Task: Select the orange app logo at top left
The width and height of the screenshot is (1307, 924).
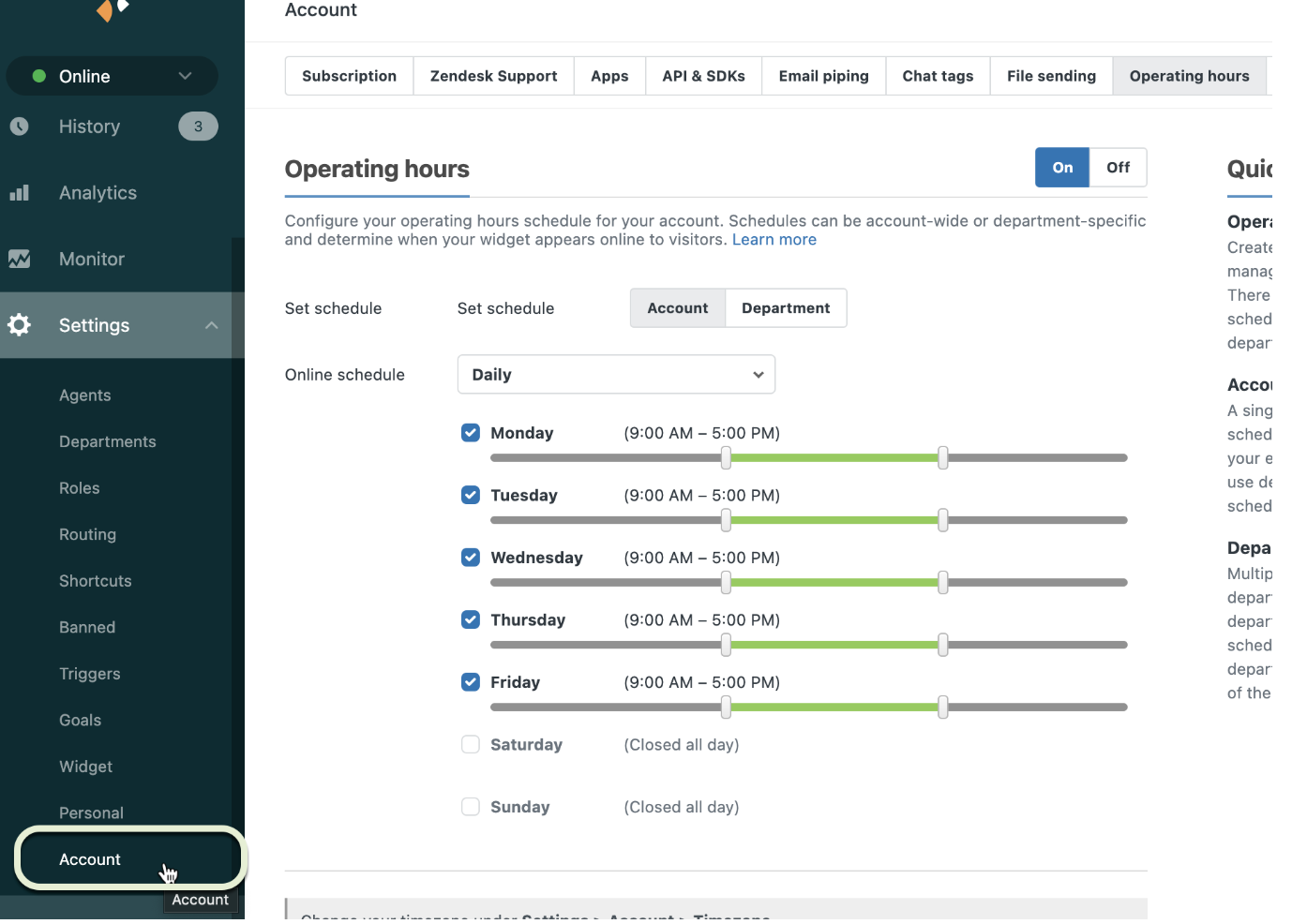Action: pos(106,11)
